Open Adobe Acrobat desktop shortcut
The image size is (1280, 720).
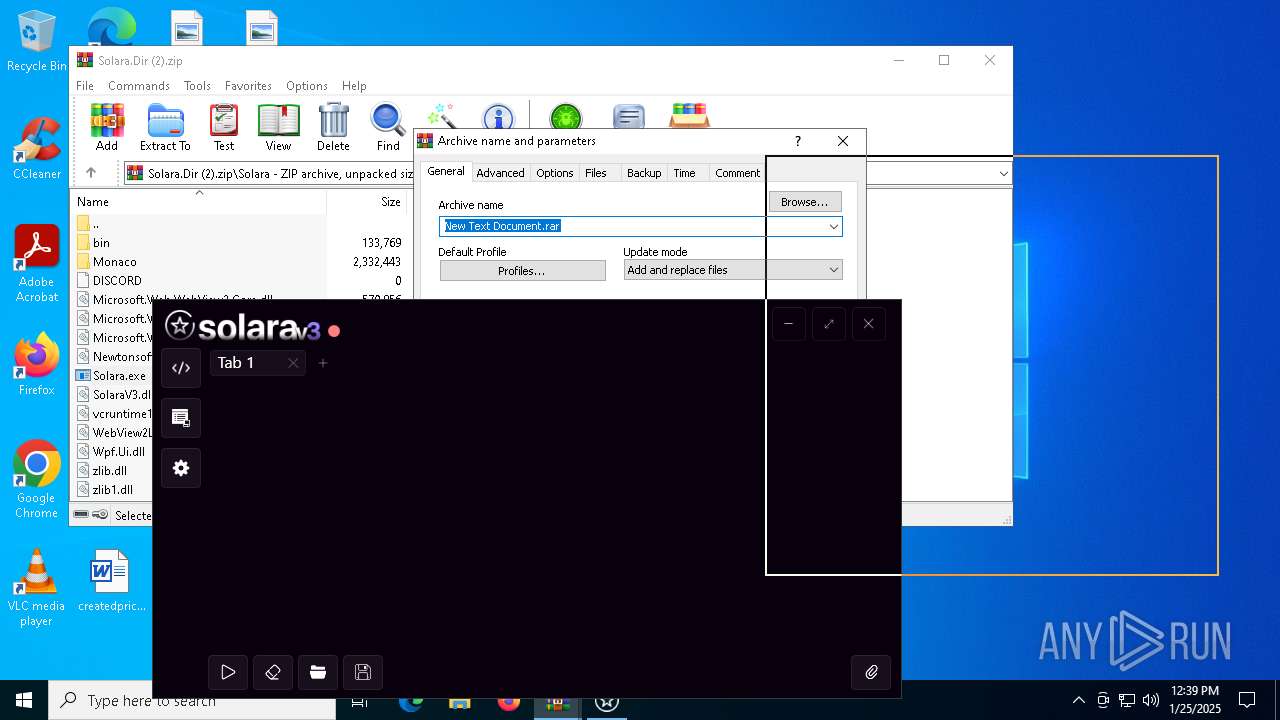[37, 264]
